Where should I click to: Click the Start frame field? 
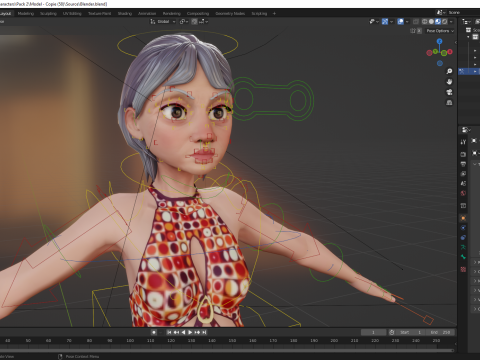pos(411,332)
